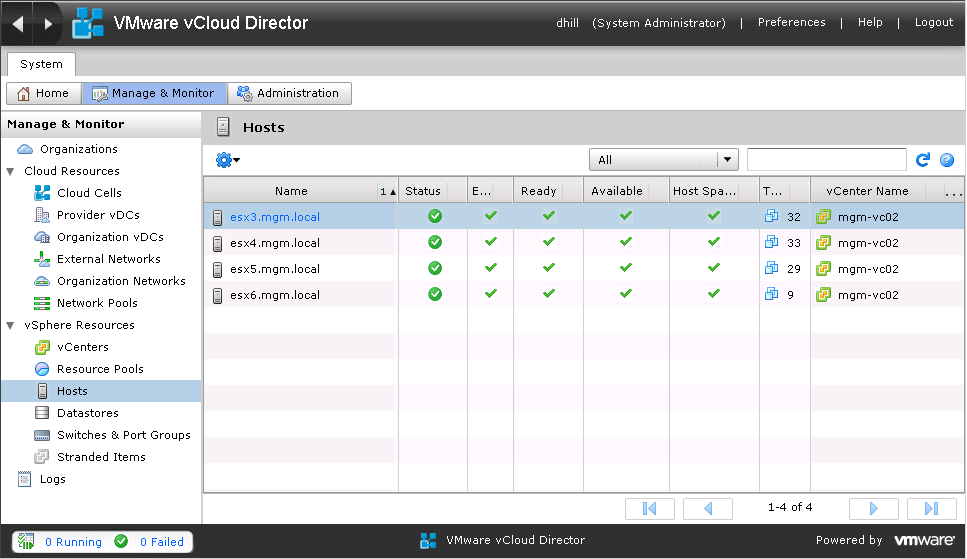Open the Help link in header

click(x=870, y=22)
